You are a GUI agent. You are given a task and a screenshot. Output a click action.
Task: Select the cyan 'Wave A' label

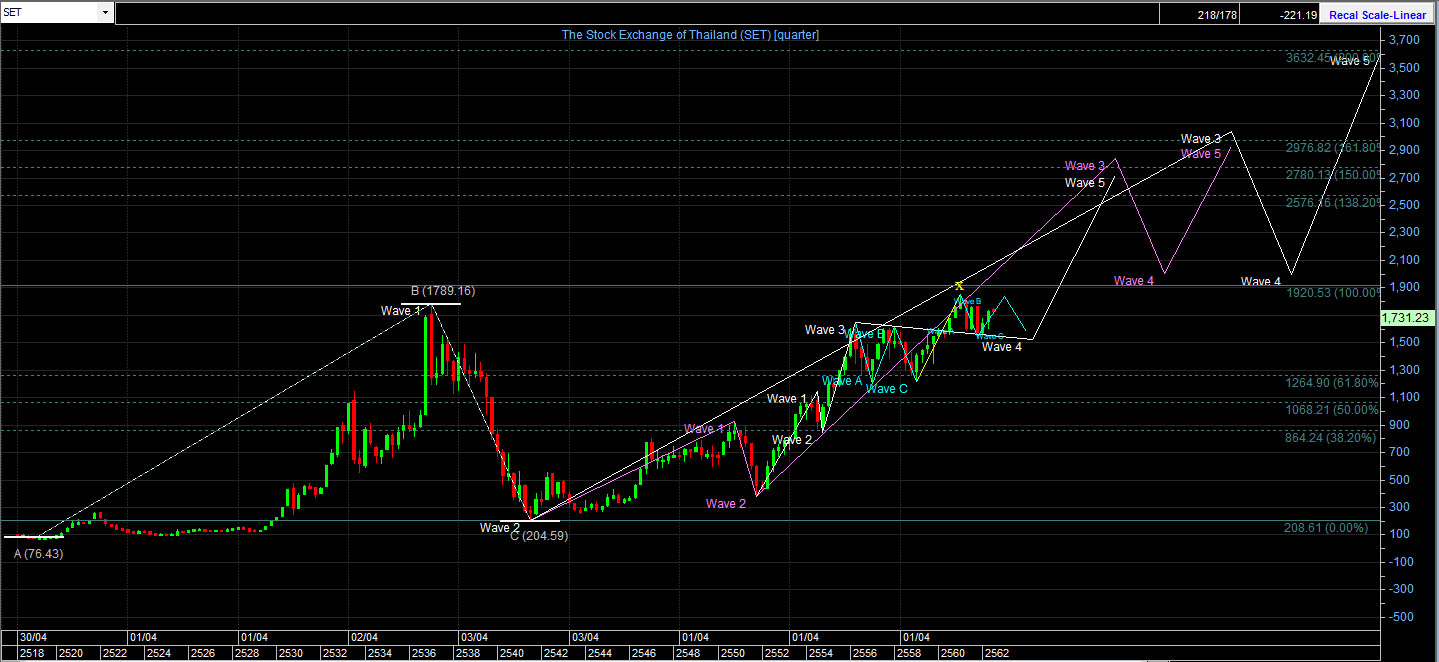842,381
